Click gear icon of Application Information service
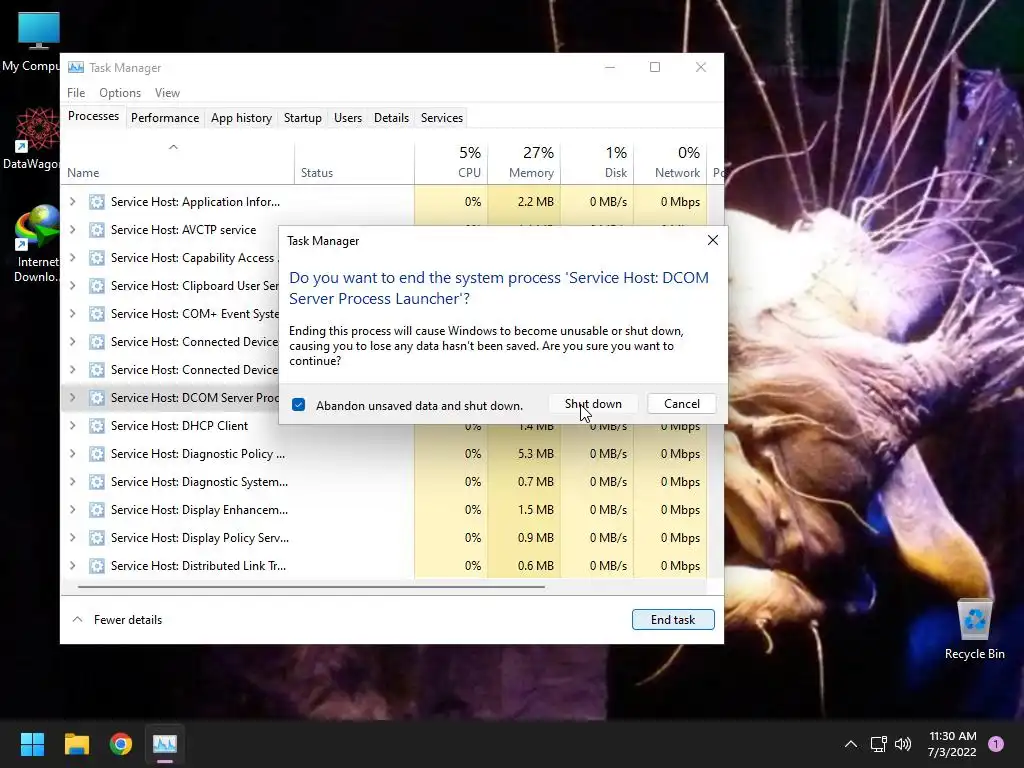This screenshot has height=768, width=1024. click(x=97, y=202)
